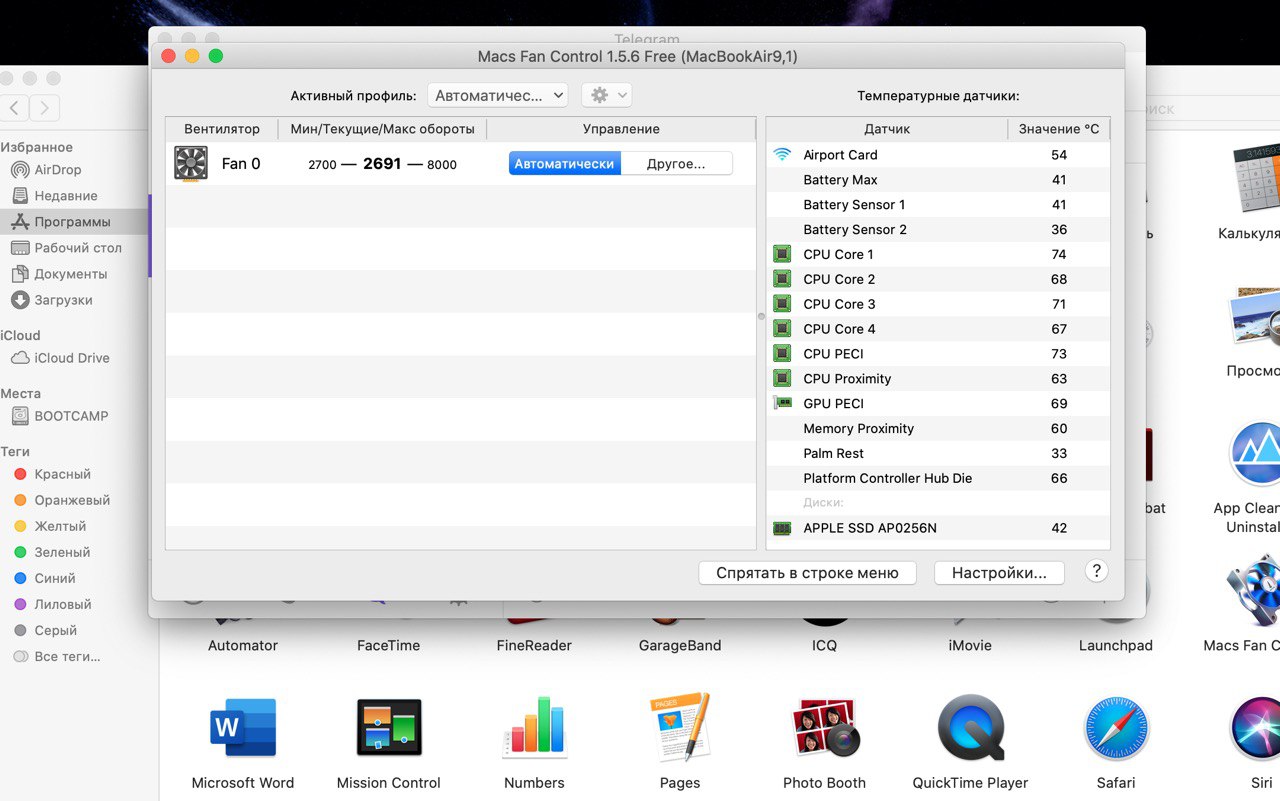Open the Siri app icon in Finder
Image resolution: width=1280 pixels, height=801 pixels.
tap(1257, 729)
